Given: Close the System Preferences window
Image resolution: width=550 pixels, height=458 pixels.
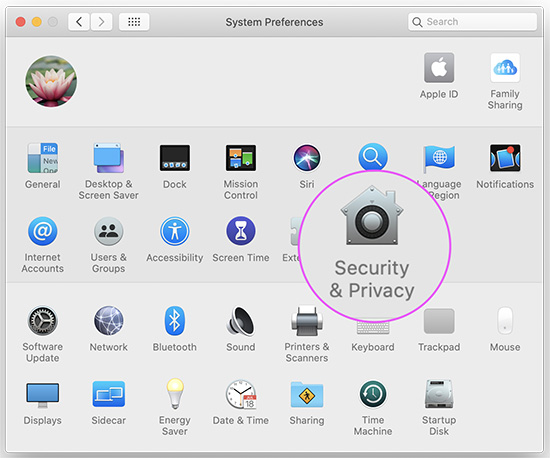Looking at the screenshot, I should [21, 22].
